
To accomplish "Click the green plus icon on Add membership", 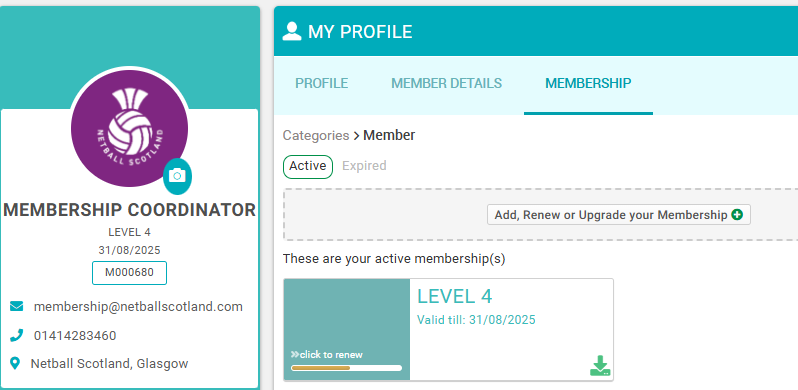I will pyautogui.click(x=737, y=215).
